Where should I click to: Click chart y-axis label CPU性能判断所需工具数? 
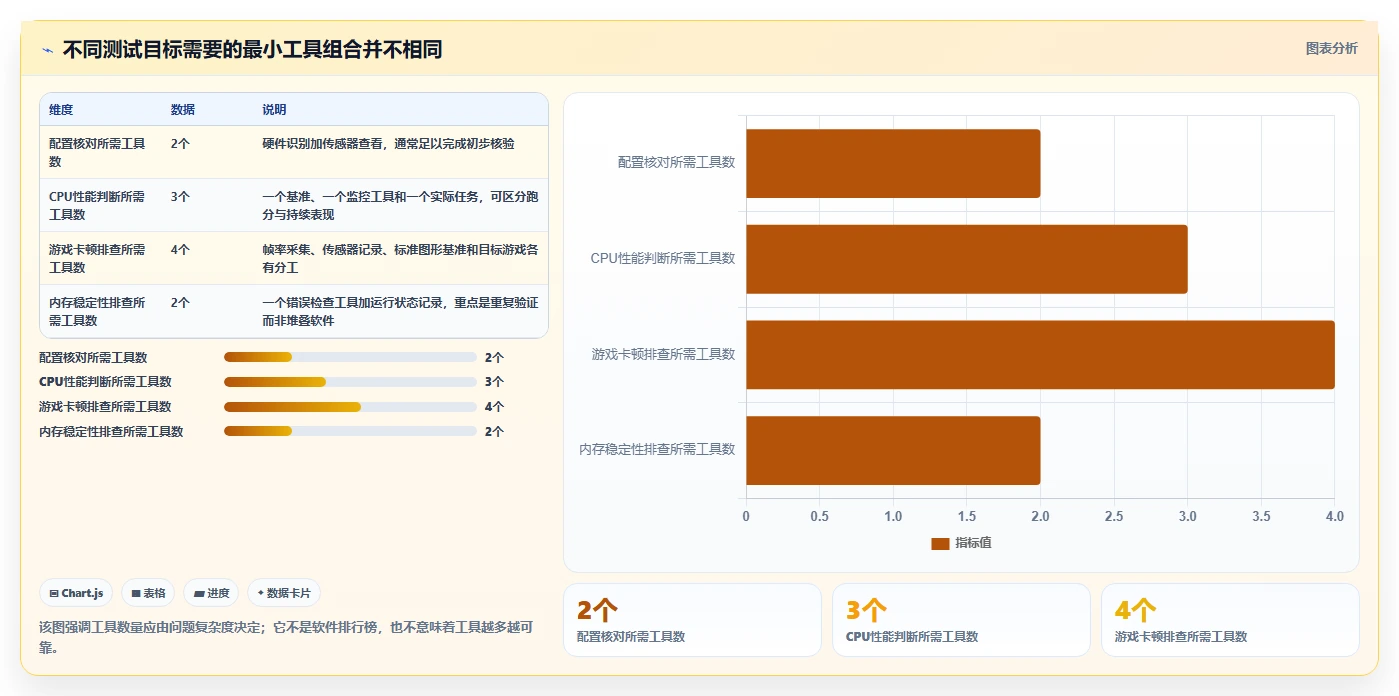pyautogui.click(x=663, y=258)
